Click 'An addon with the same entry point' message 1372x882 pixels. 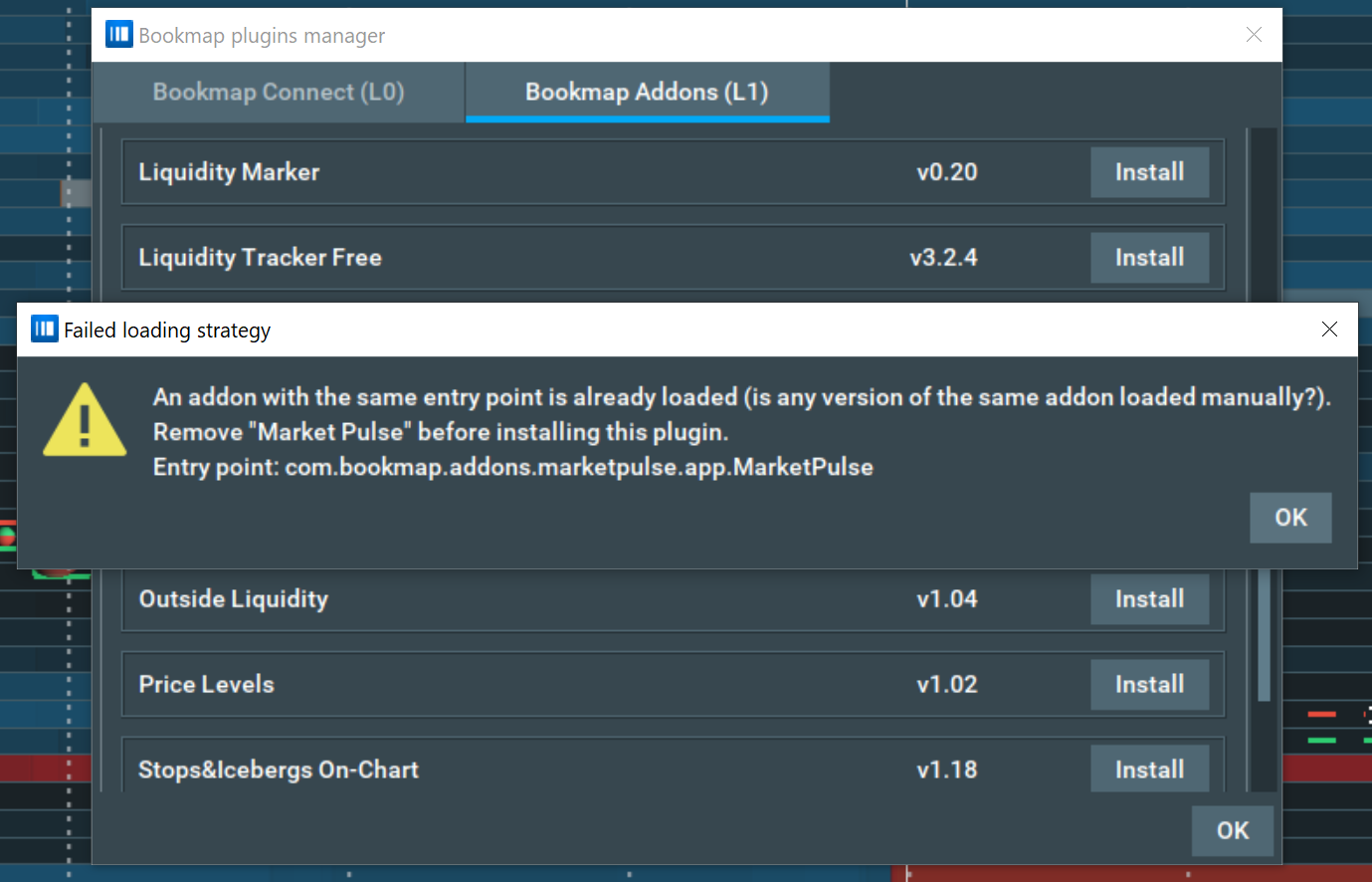coord(741,397)
